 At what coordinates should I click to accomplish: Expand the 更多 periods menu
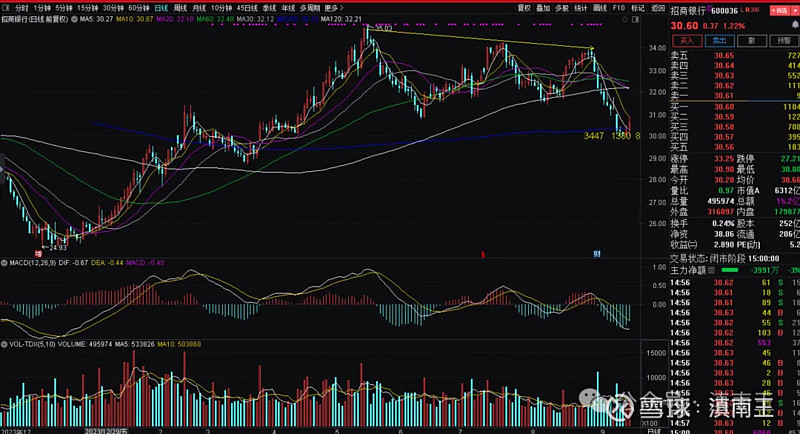coord(334,8)
